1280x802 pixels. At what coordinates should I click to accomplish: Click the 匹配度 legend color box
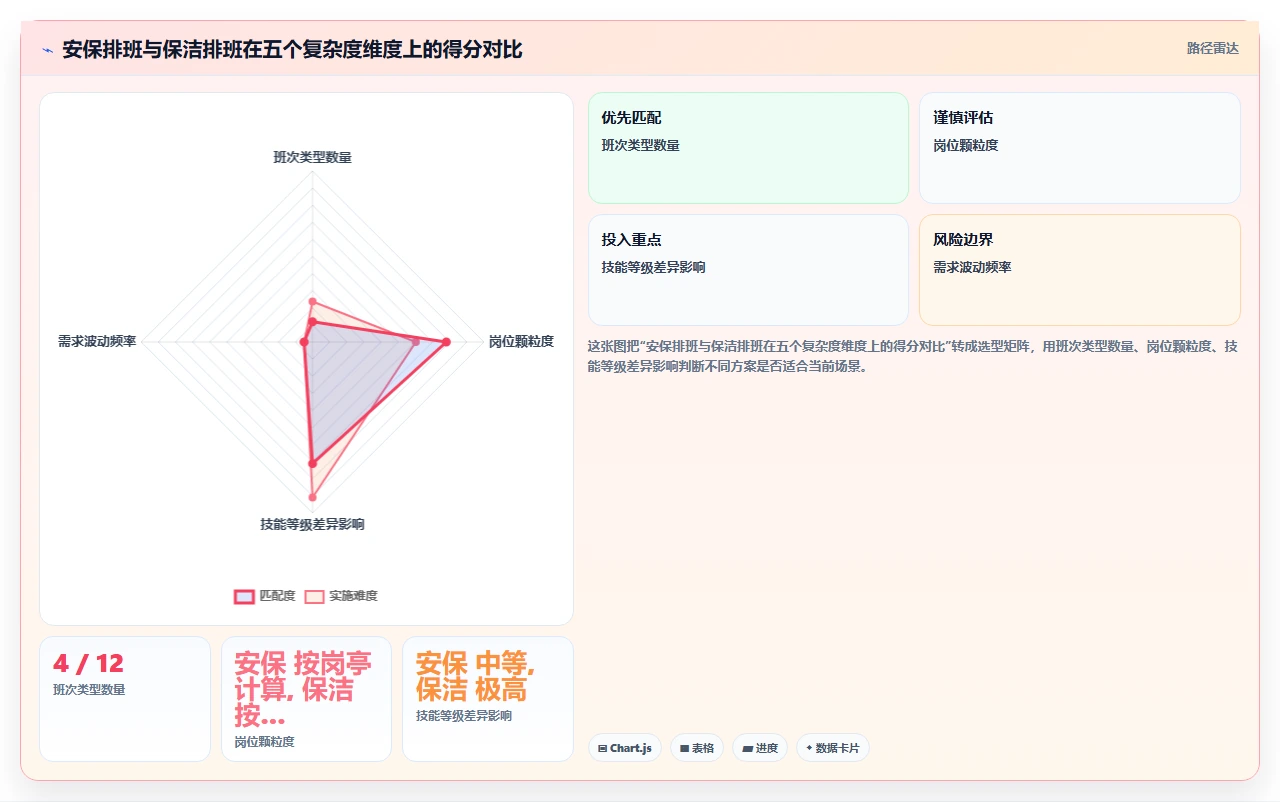pos(244,596)
